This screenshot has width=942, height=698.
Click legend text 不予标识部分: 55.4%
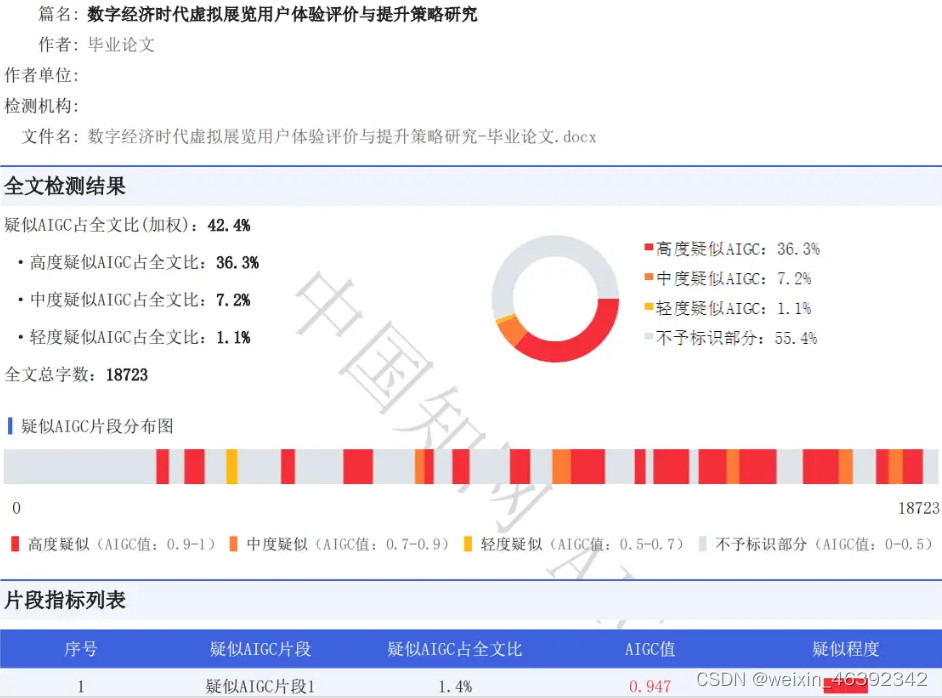(x=737, y=338)
